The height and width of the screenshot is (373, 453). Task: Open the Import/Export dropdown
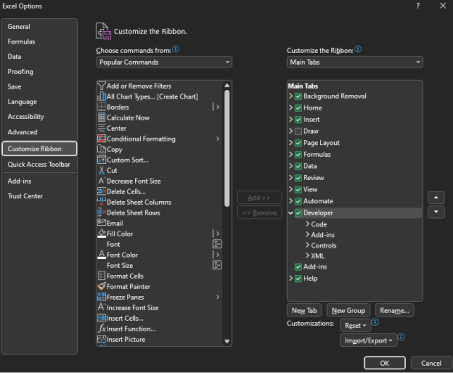[x=368, y=340]
